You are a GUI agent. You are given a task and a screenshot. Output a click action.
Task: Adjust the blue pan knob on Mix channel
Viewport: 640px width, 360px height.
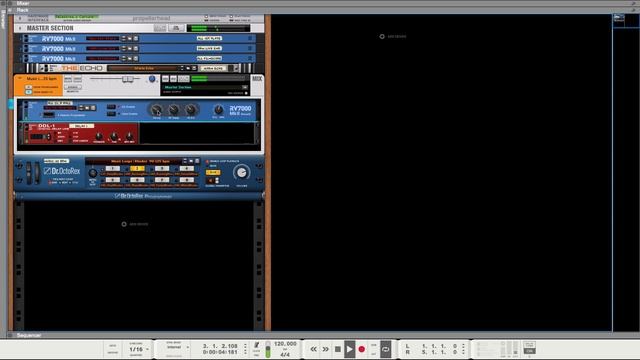click(152, 79)
